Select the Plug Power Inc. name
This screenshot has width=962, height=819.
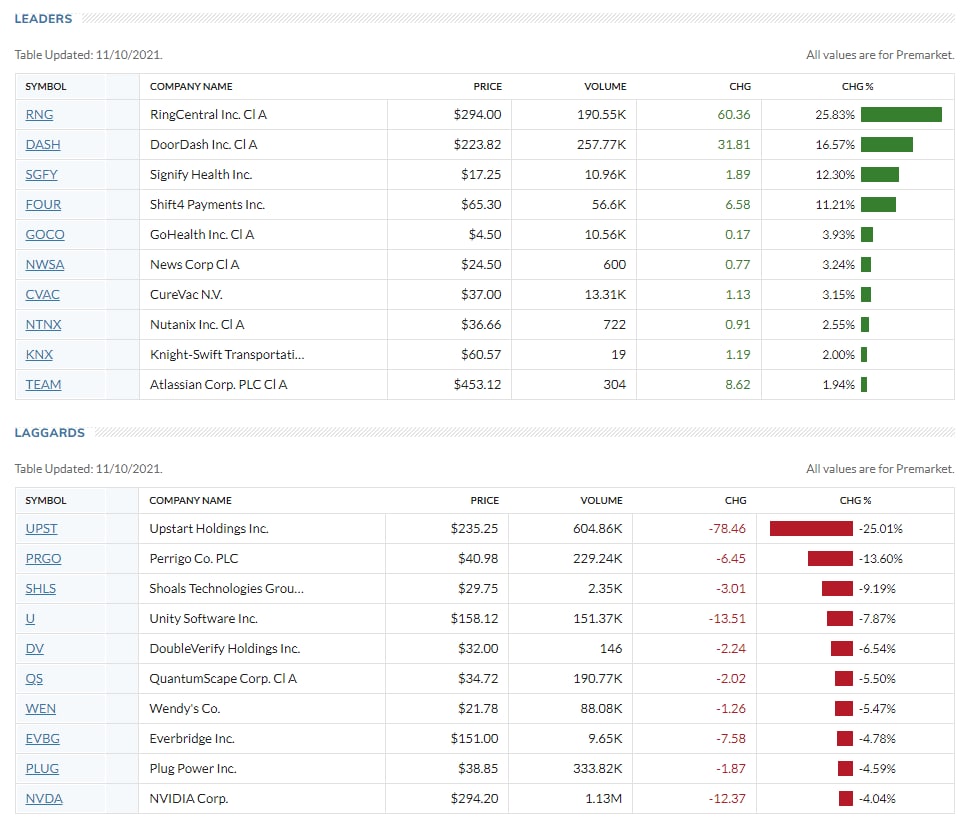click(x=193, y=769)
